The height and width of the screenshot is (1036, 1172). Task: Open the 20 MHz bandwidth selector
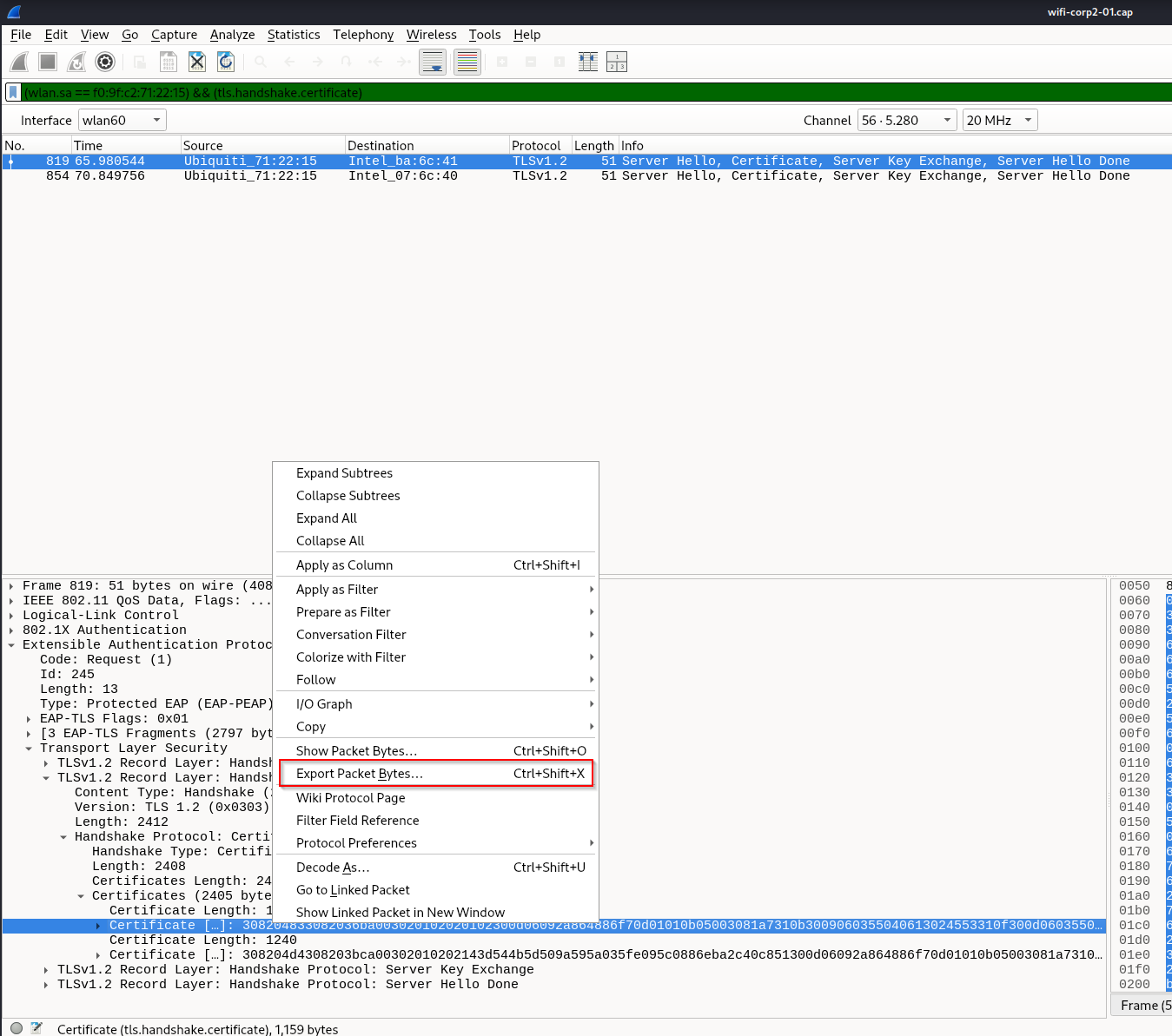[x=999, y=120]
